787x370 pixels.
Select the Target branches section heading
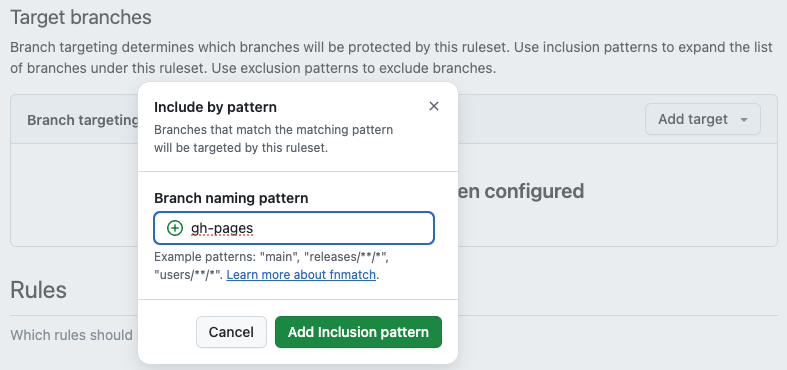(x=81, y=18)
